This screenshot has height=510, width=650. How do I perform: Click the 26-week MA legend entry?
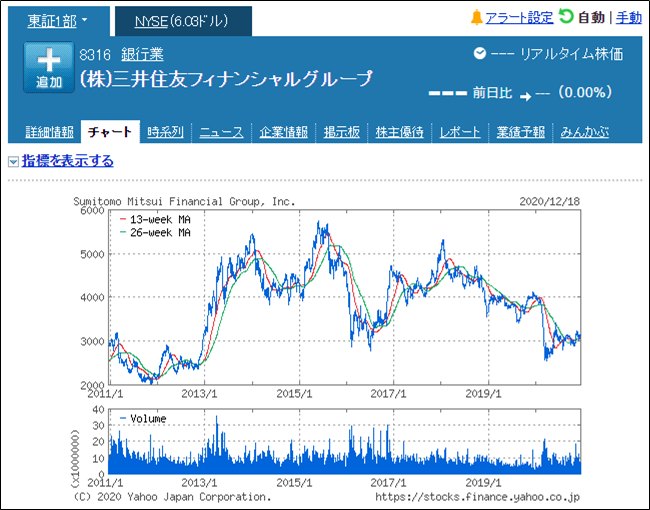(155, 233)
